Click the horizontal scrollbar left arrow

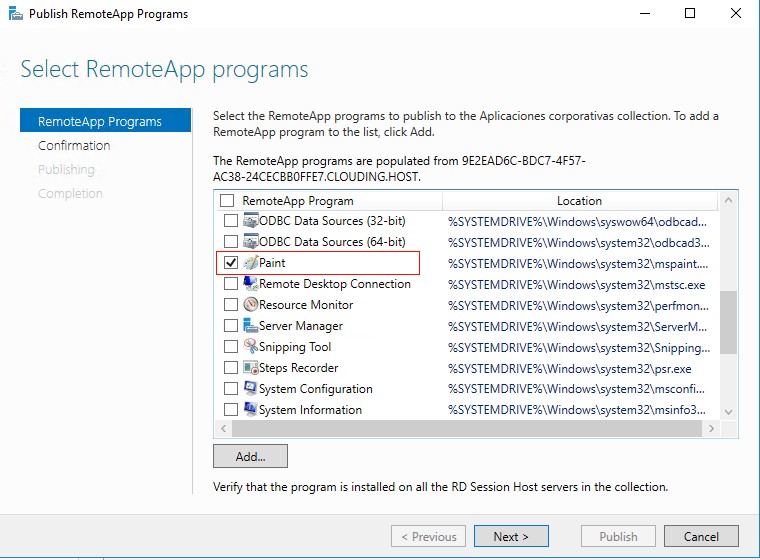pyautogui.click(x=223, y=428)
